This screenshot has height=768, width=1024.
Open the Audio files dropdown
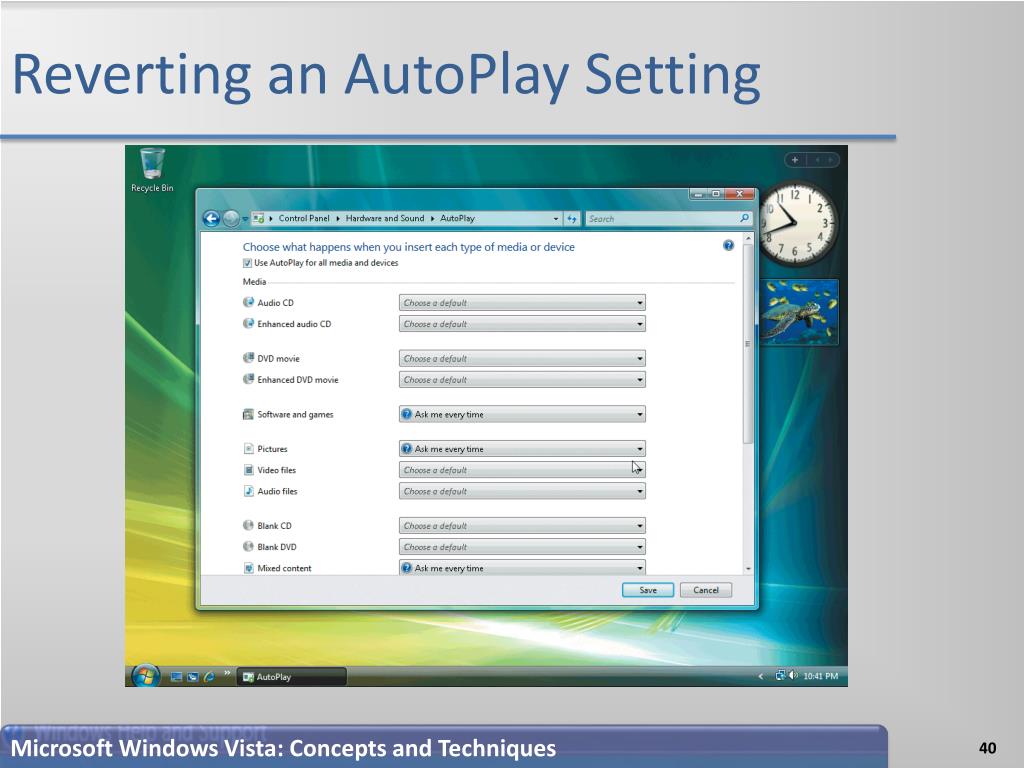coord(522,491)
